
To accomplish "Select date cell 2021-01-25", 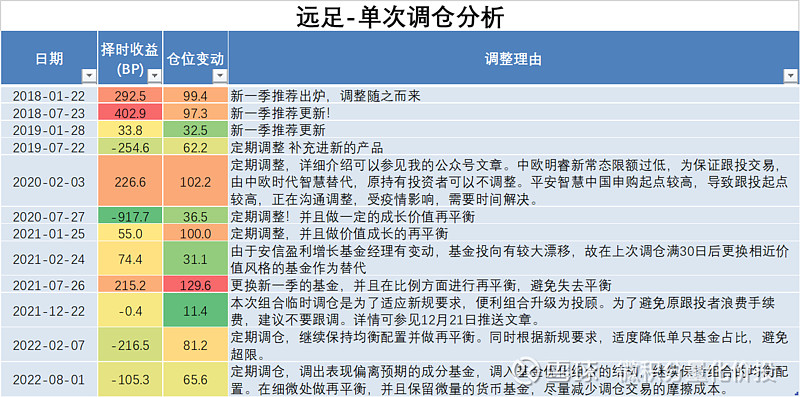I will click(49, 233).
